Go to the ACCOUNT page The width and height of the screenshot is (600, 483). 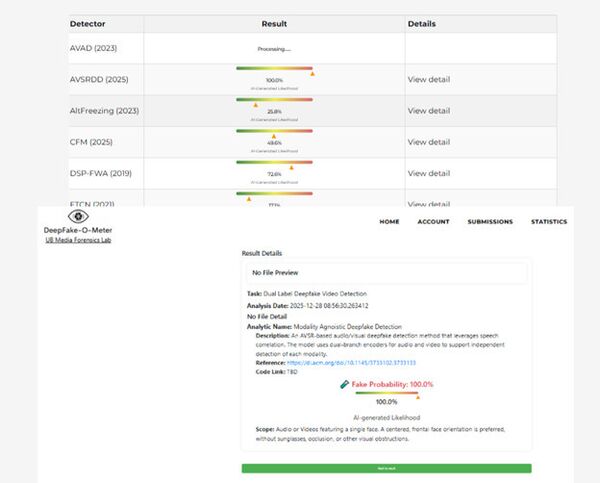[x=433, y=222]
